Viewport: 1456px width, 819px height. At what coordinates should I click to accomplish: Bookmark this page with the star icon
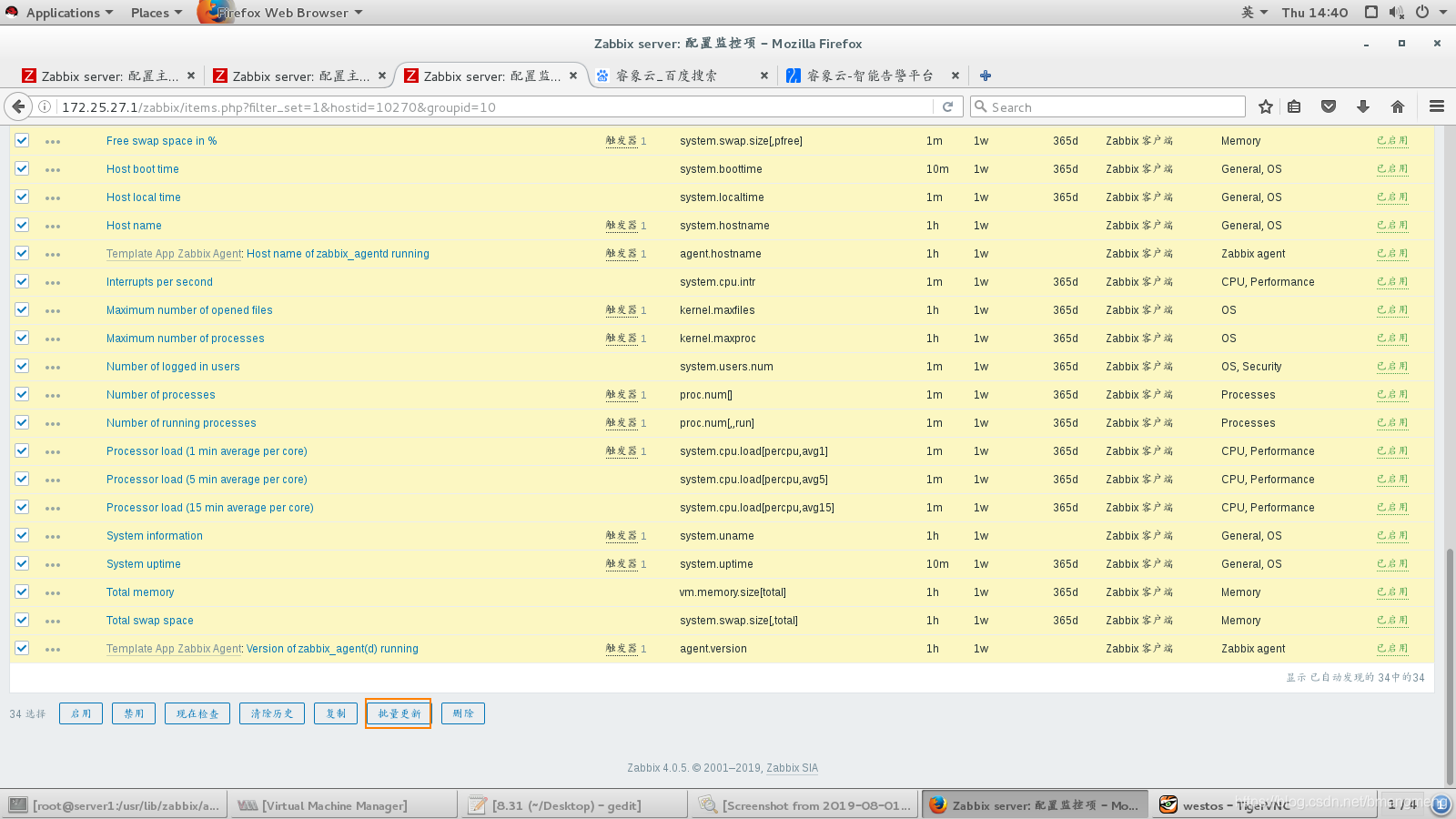(1265, 106)
